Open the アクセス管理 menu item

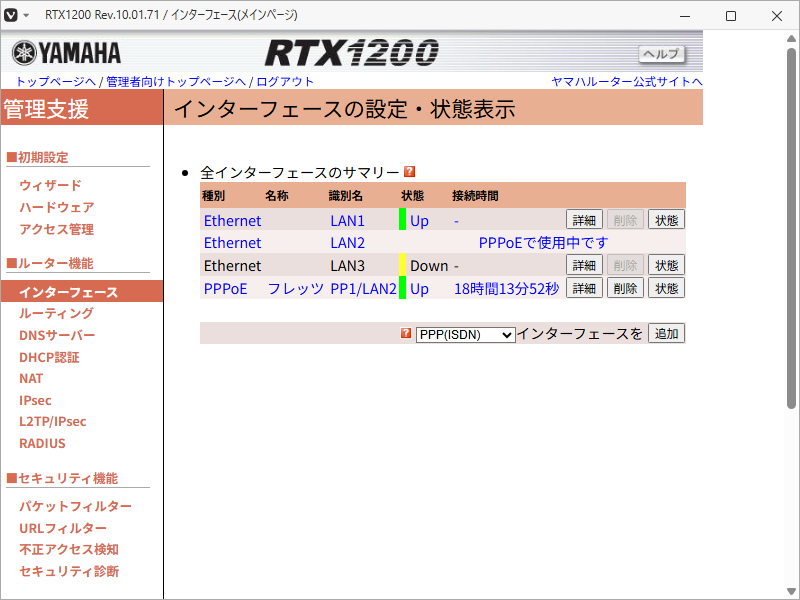pyautogui.click(x=57, y=229)
